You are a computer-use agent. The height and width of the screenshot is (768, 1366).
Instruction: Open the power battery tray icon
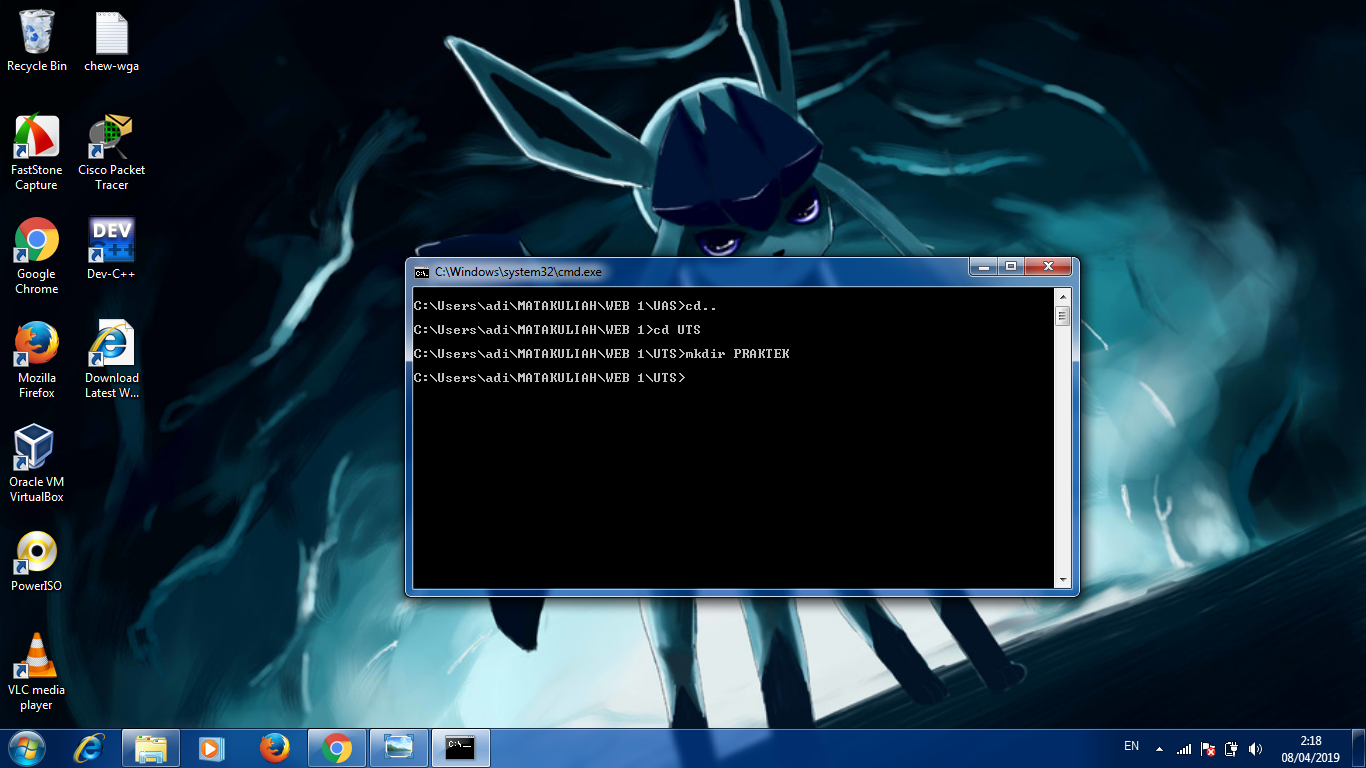pos(1232,748)
